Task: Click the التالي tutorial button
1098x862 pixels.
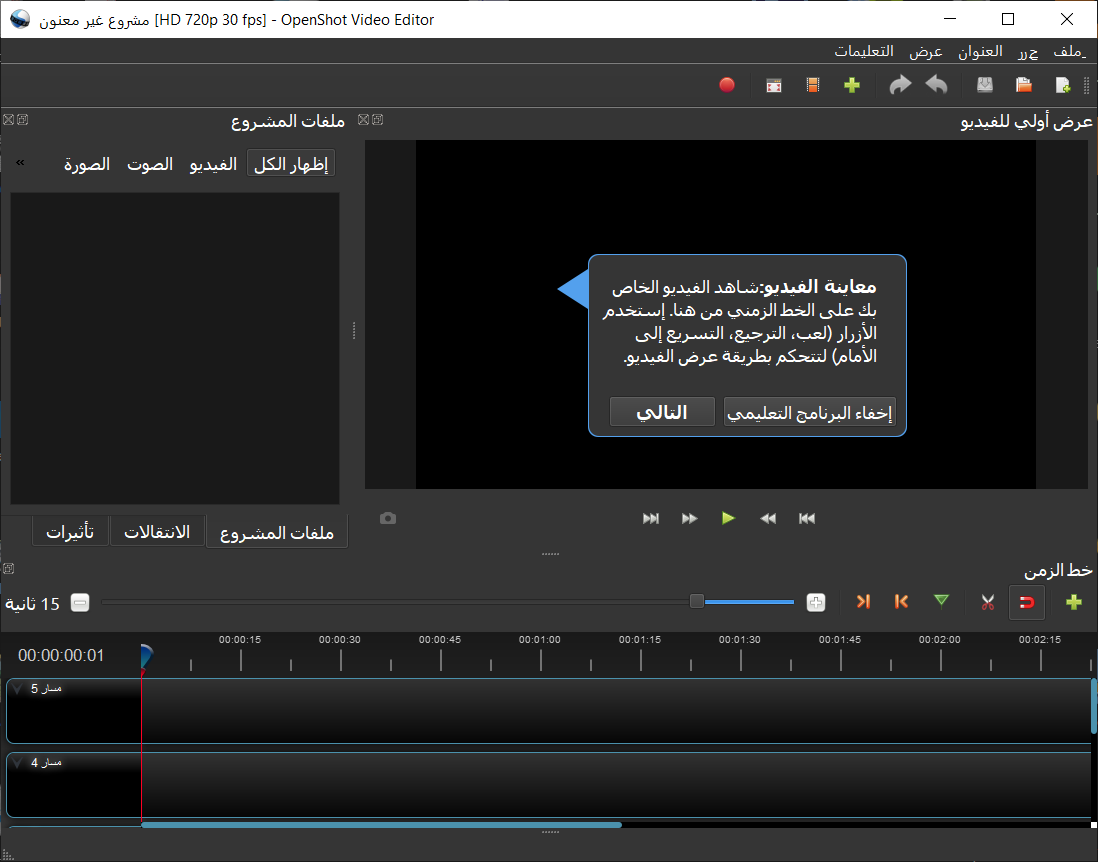Action: (x=662, y=412)
